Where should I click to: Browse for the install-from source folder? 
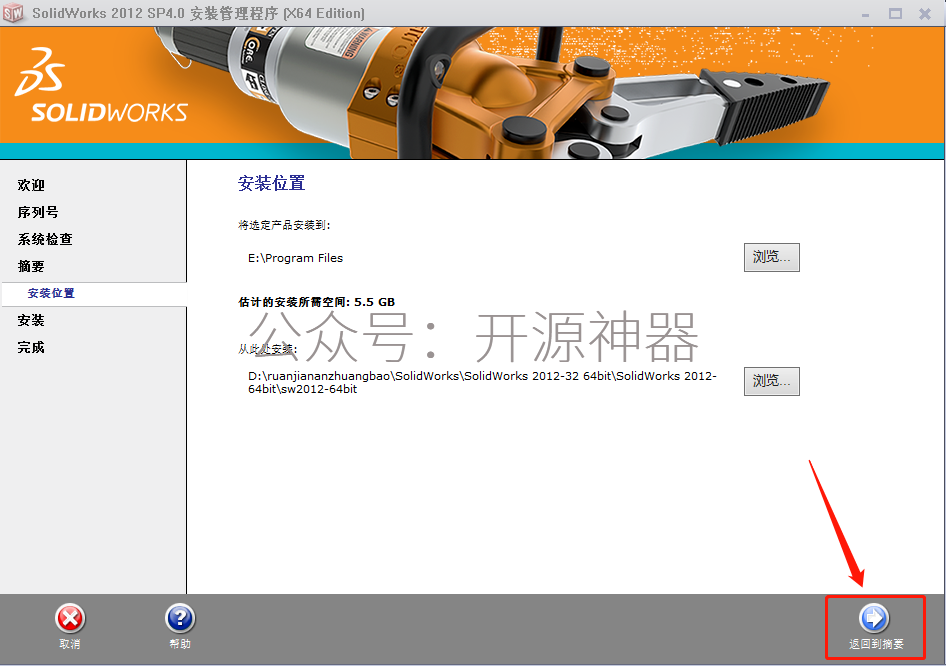point(772,381)
